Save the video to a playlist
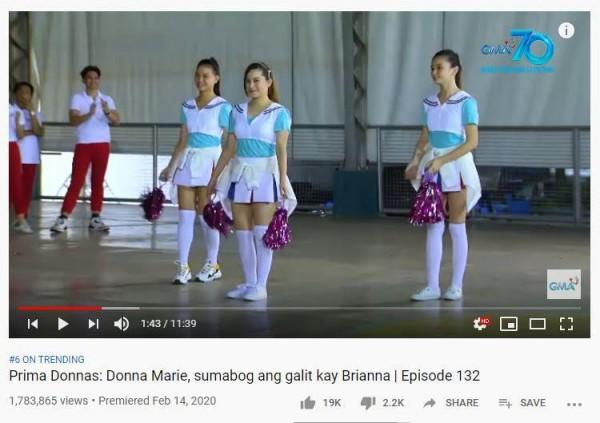 coord(522,403)
